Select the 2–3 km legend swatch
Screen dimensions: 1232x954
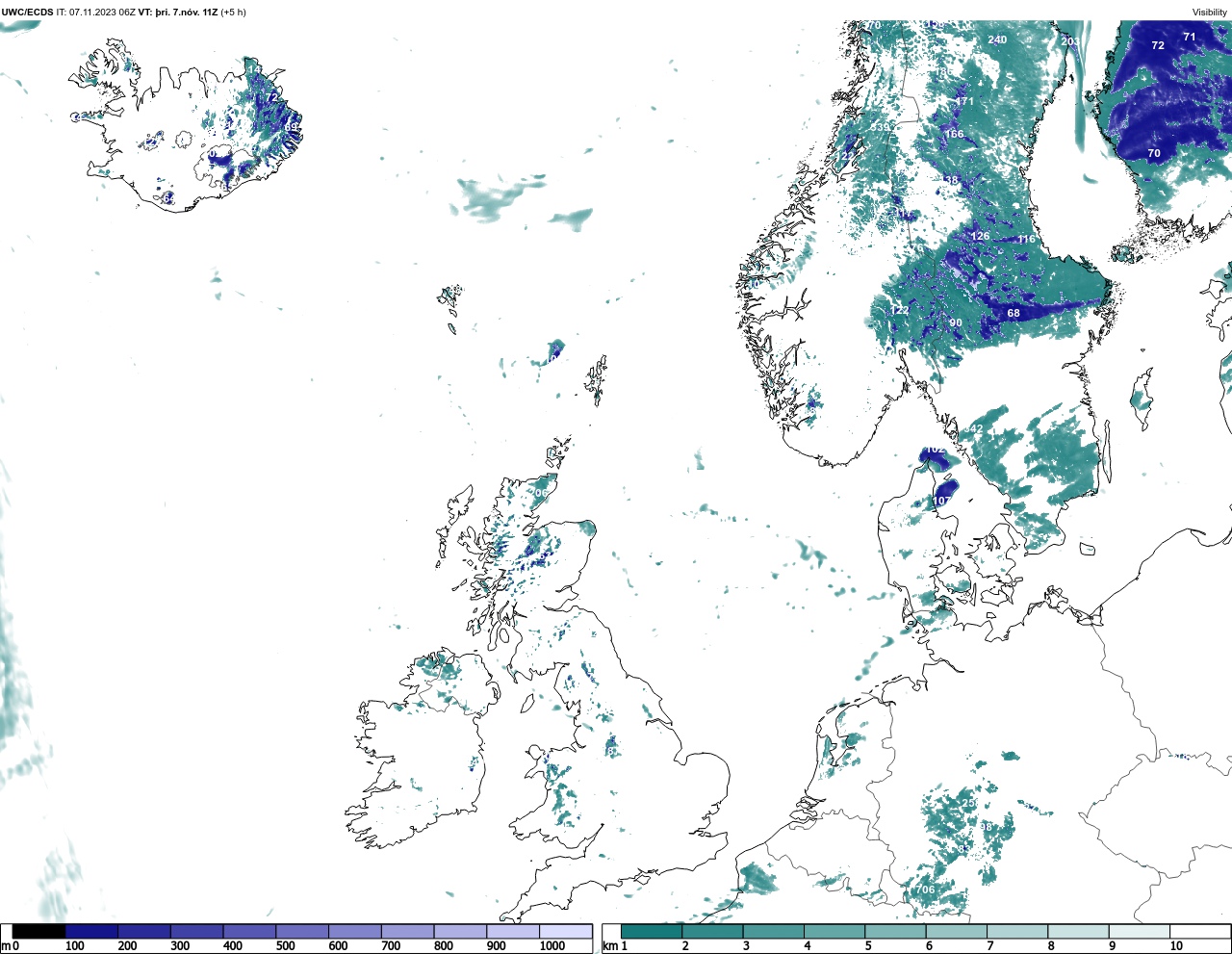click(x=712, y=931)
